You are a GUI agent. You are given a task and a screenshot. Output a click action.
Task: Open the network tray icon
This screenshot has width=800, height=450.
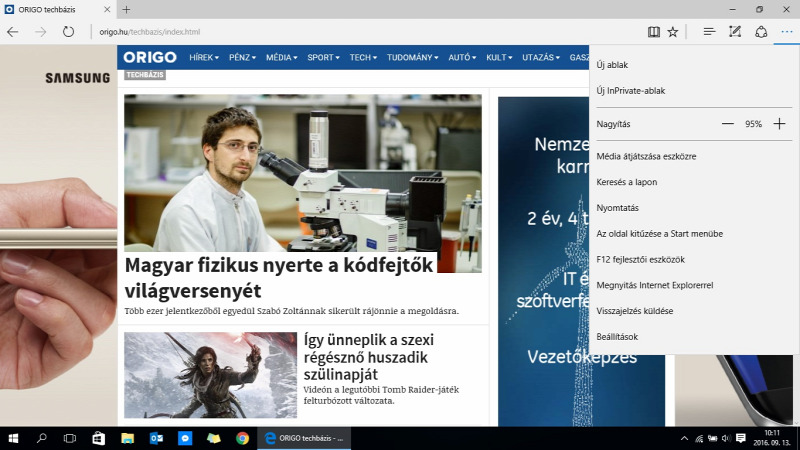tap(699, 438)
